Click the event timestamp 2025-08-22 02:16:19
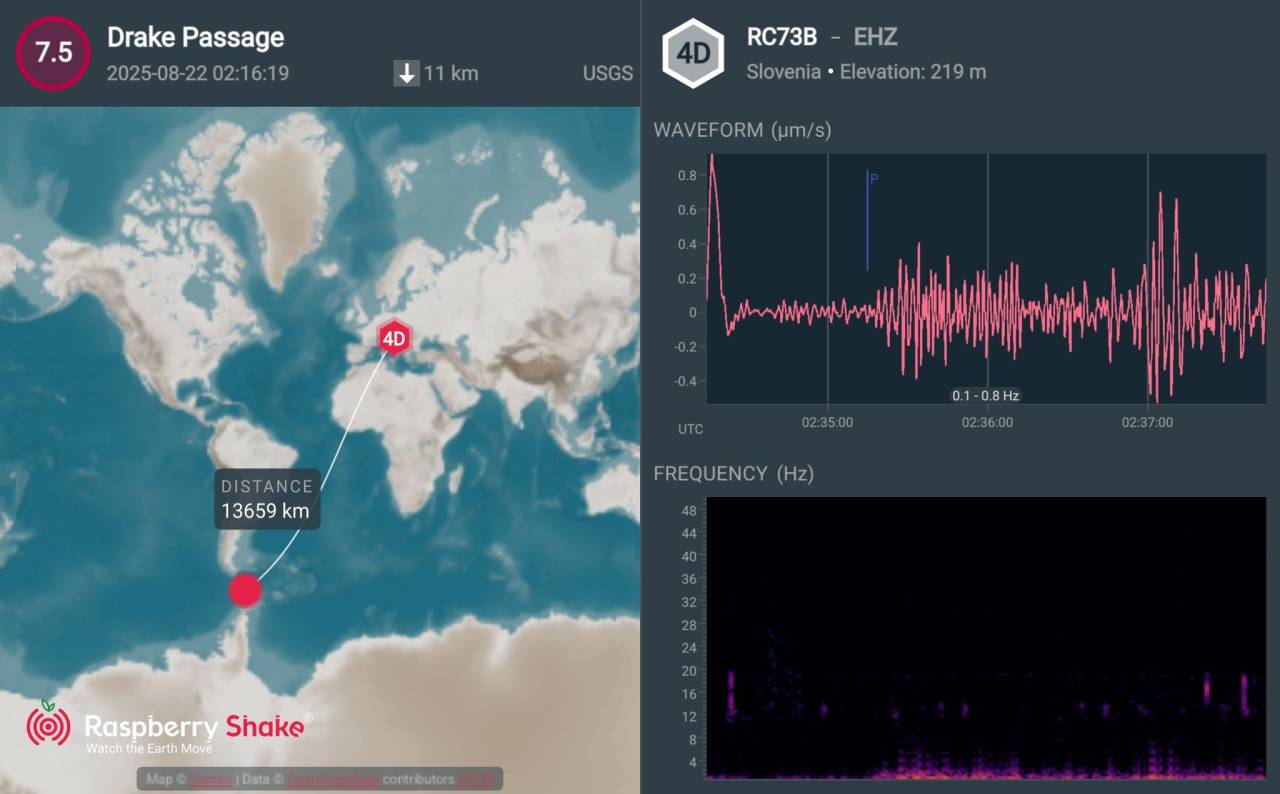1280x794 pixels. [198, 73]
